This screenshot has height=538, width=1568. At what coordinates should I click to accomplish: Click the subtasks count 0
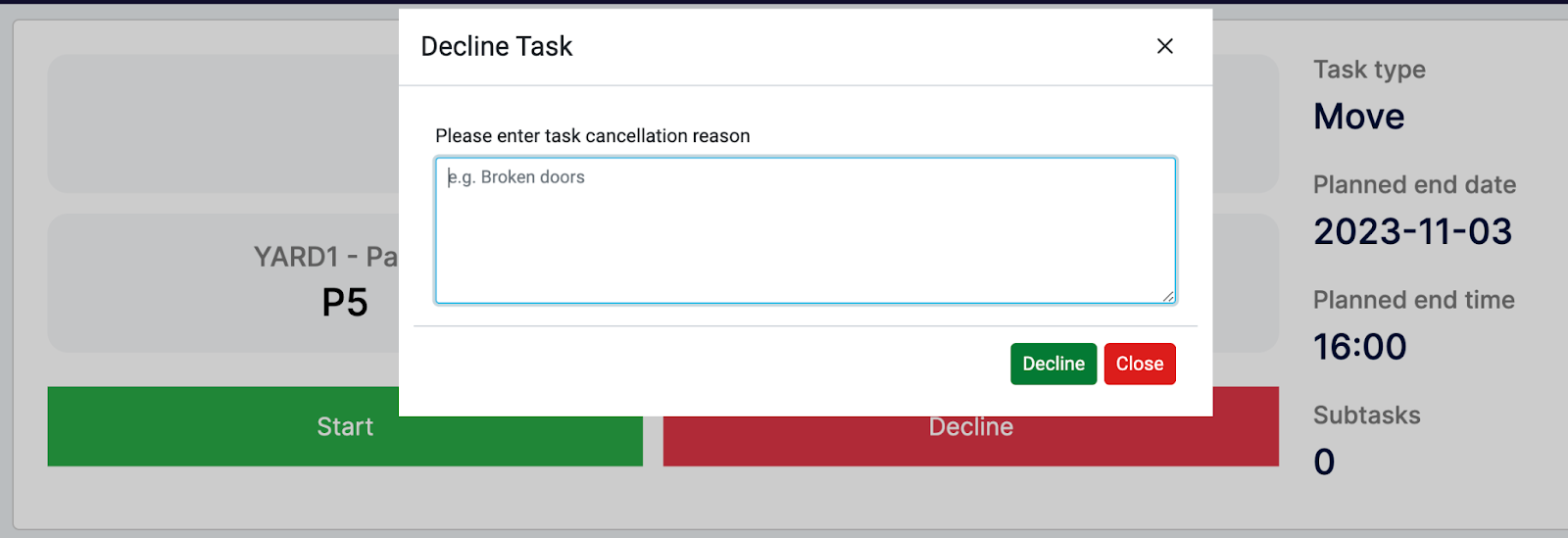[1324, 462]
